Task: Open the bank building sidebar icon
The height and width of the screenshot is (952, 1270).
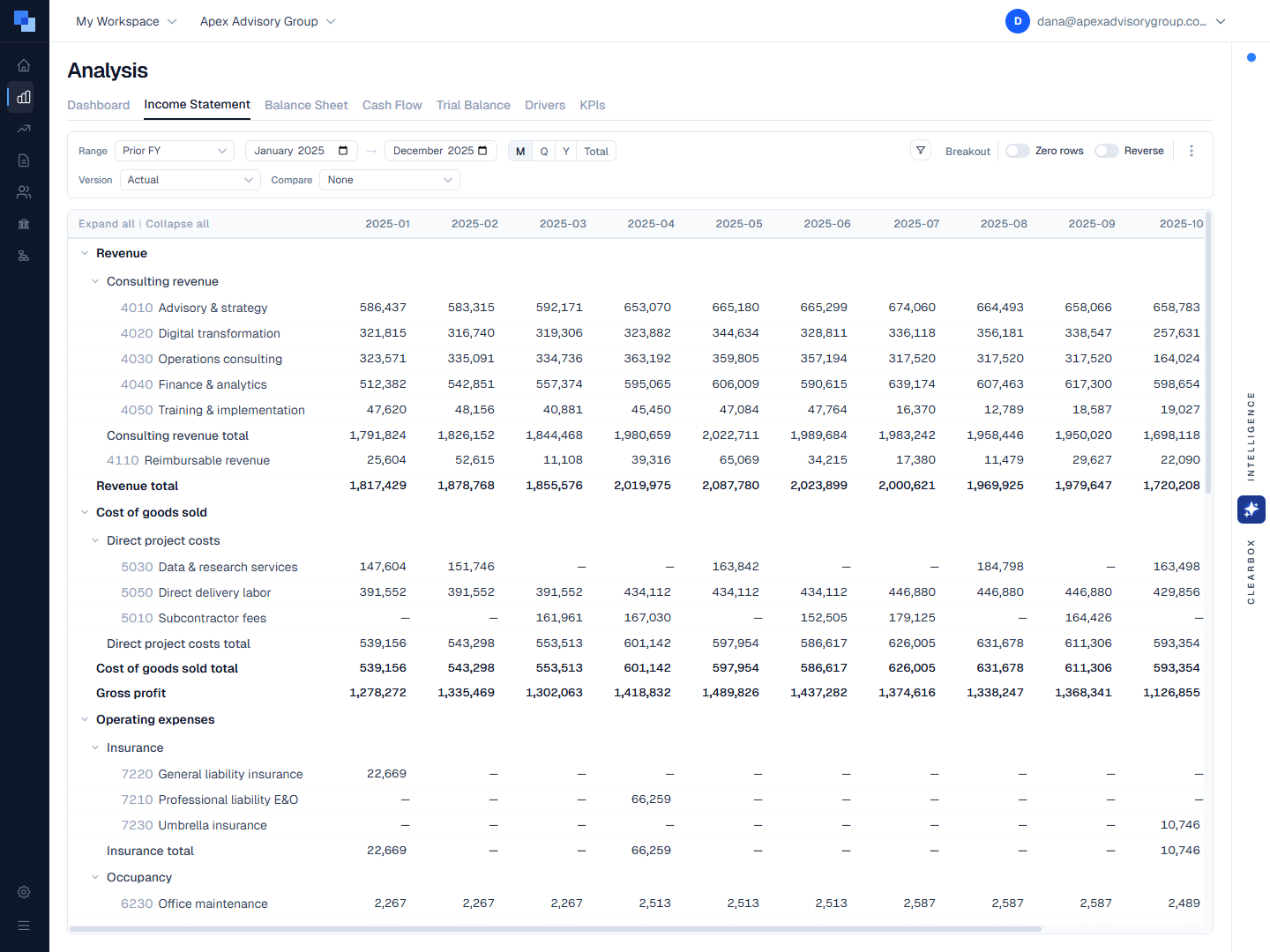Action: [x=24, y=224]
